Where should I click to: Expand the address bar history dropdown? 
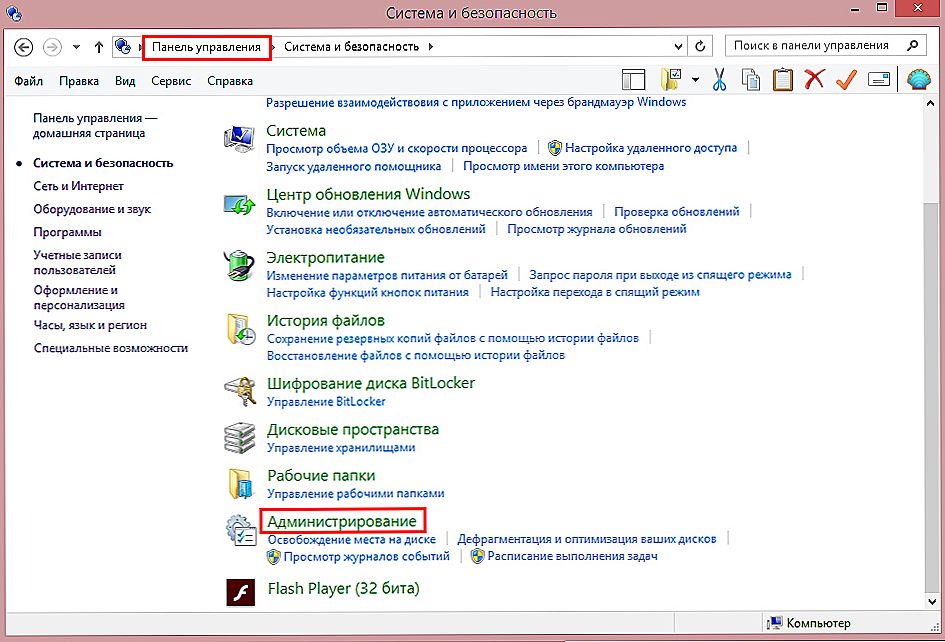679,46
